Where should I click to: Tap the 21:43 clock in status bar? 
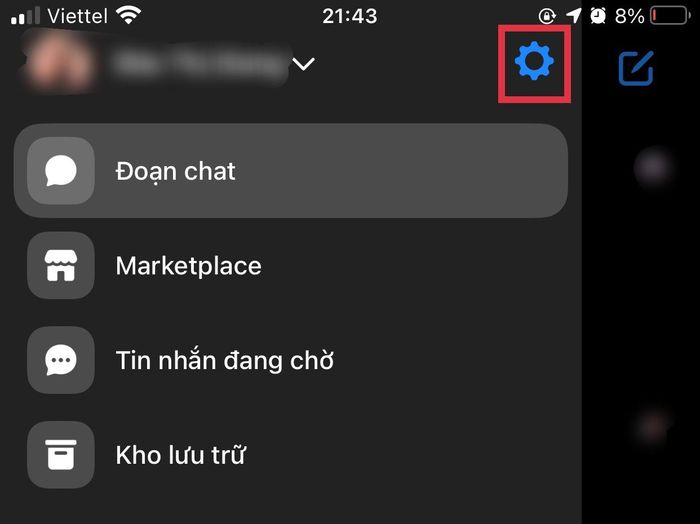[350, 16]
